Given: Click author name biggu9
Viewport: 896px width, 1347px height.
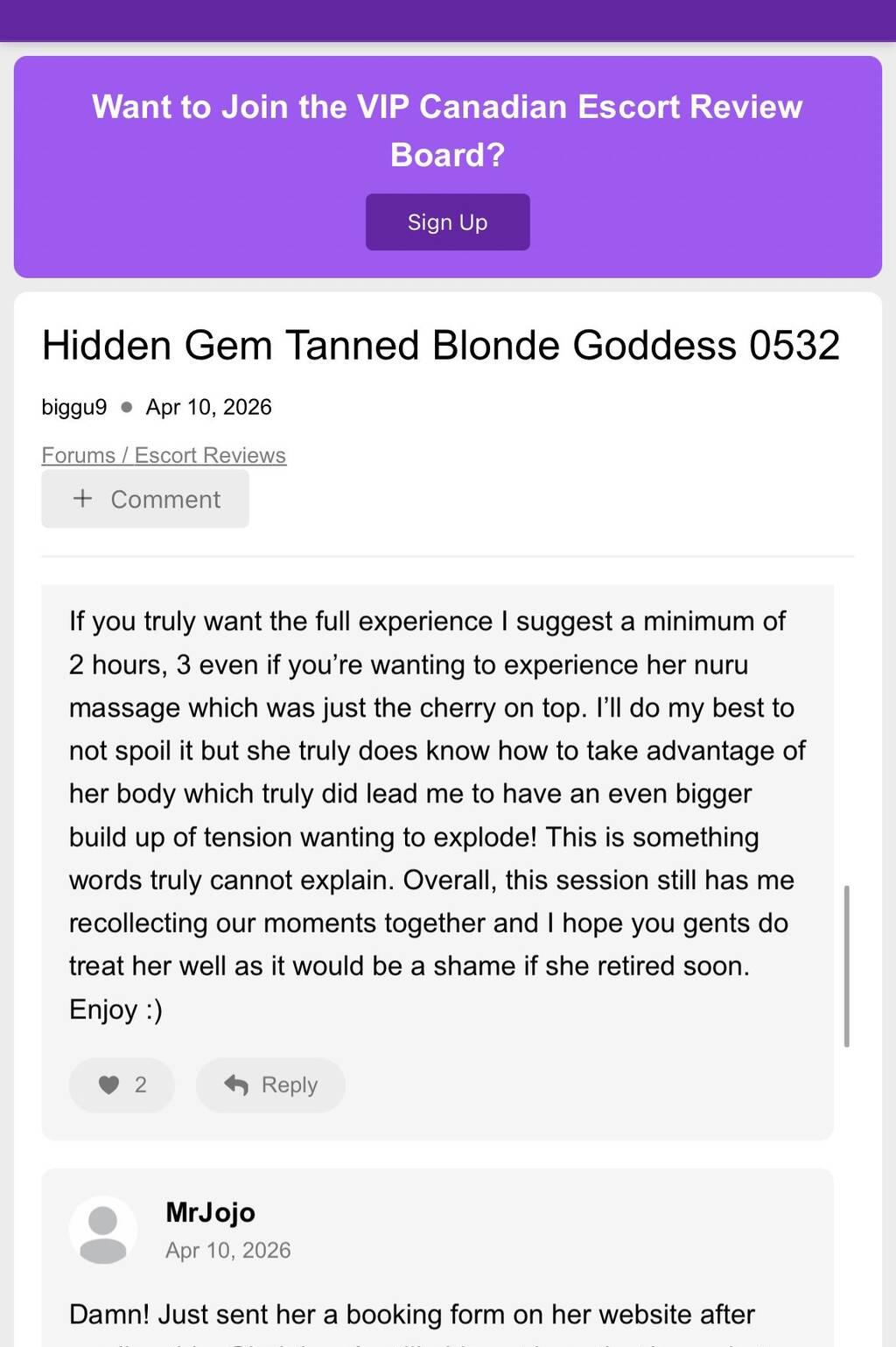Looking at the screenshot, I should point(74,407).
